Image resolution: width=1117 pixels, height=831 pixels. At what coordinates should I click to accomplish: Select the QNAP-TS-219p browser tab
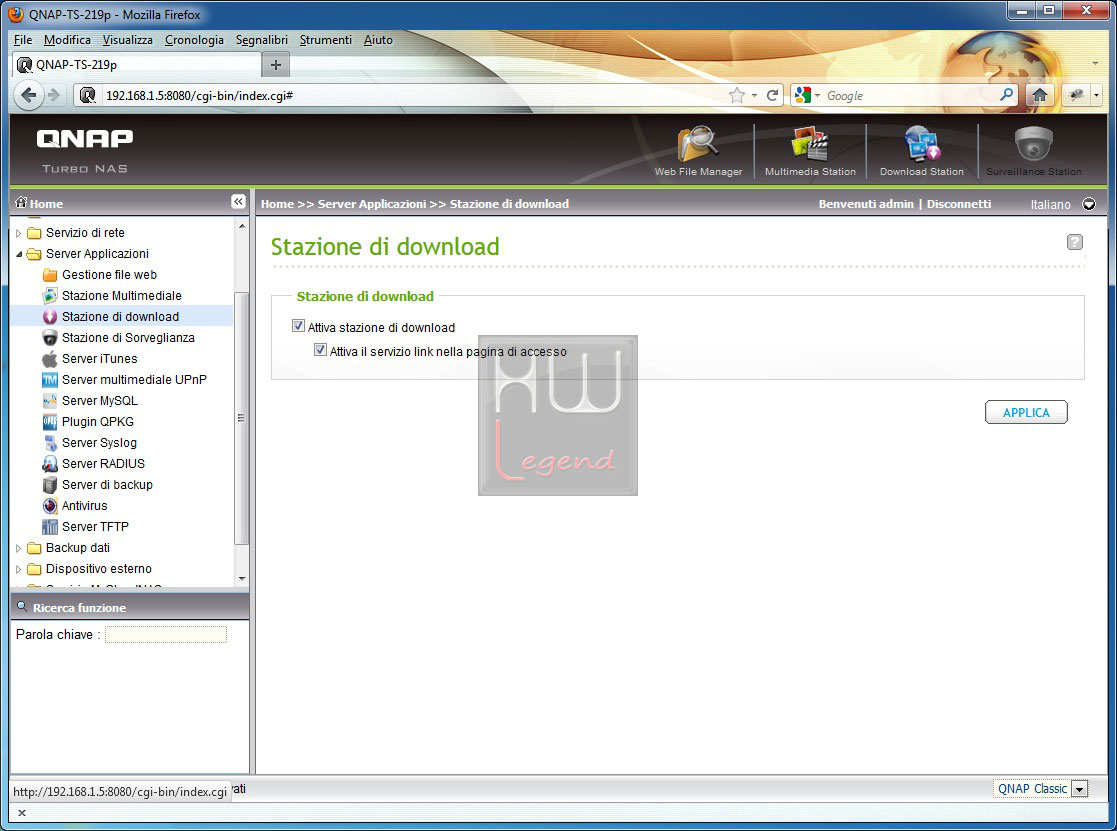[x=137, y=65]
